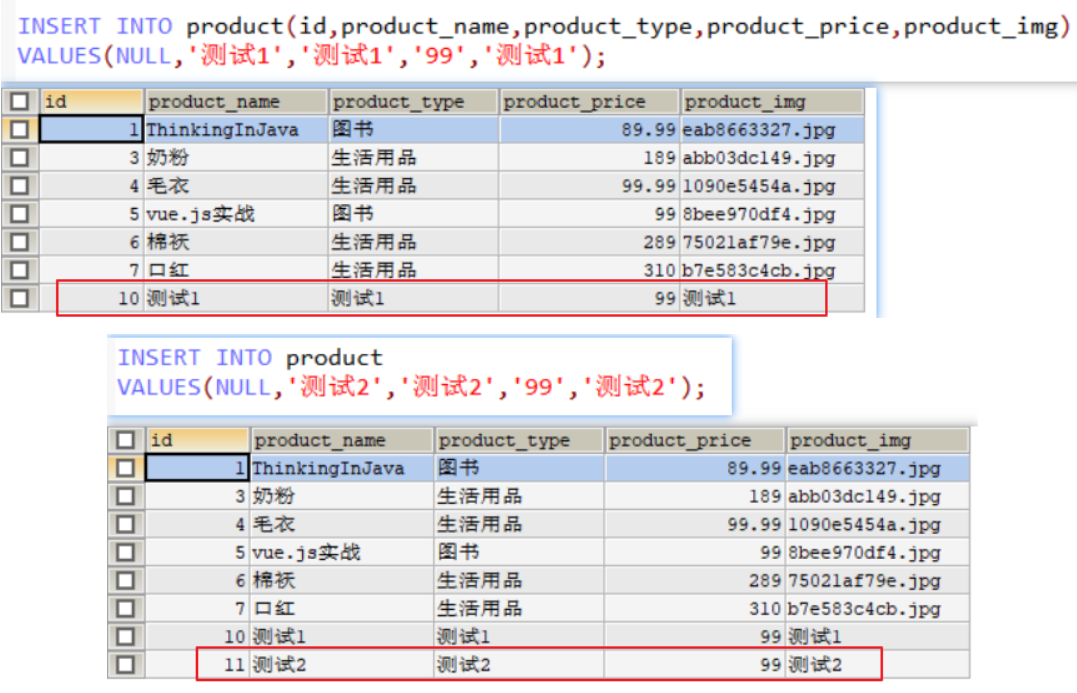Select the 棉袄 name cell in upper table
Viewport: 1077px width, 693px height.
tap(236, 242)
